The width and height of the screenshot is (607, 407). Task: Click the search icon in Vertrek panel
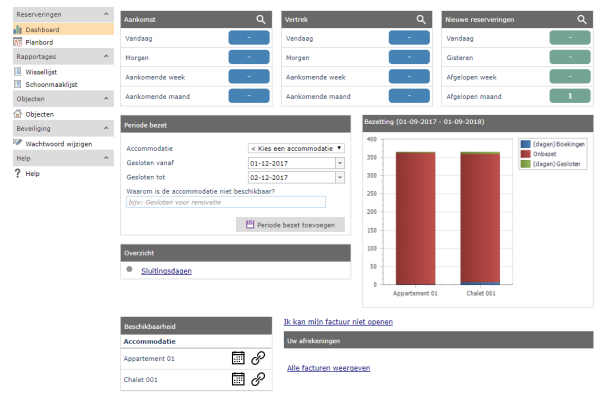click(421, 19)
